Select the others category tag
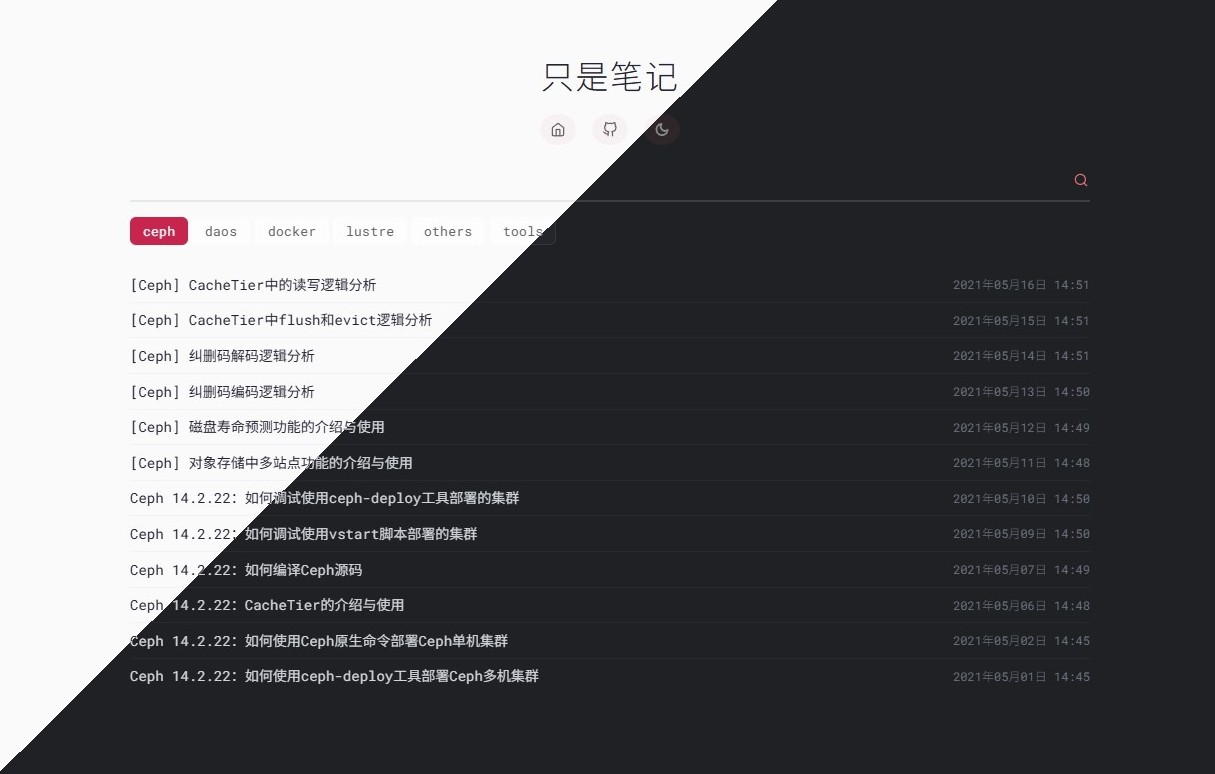This screenshot has width=1215, height=774. pyautogui.click(x=448, y=231)
